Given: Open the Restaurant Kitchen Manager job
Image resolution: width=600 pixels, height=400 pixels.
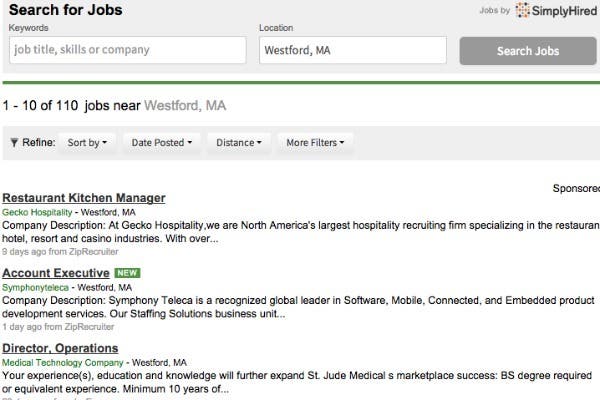Looking at the screenshot, I should [84, 198].
